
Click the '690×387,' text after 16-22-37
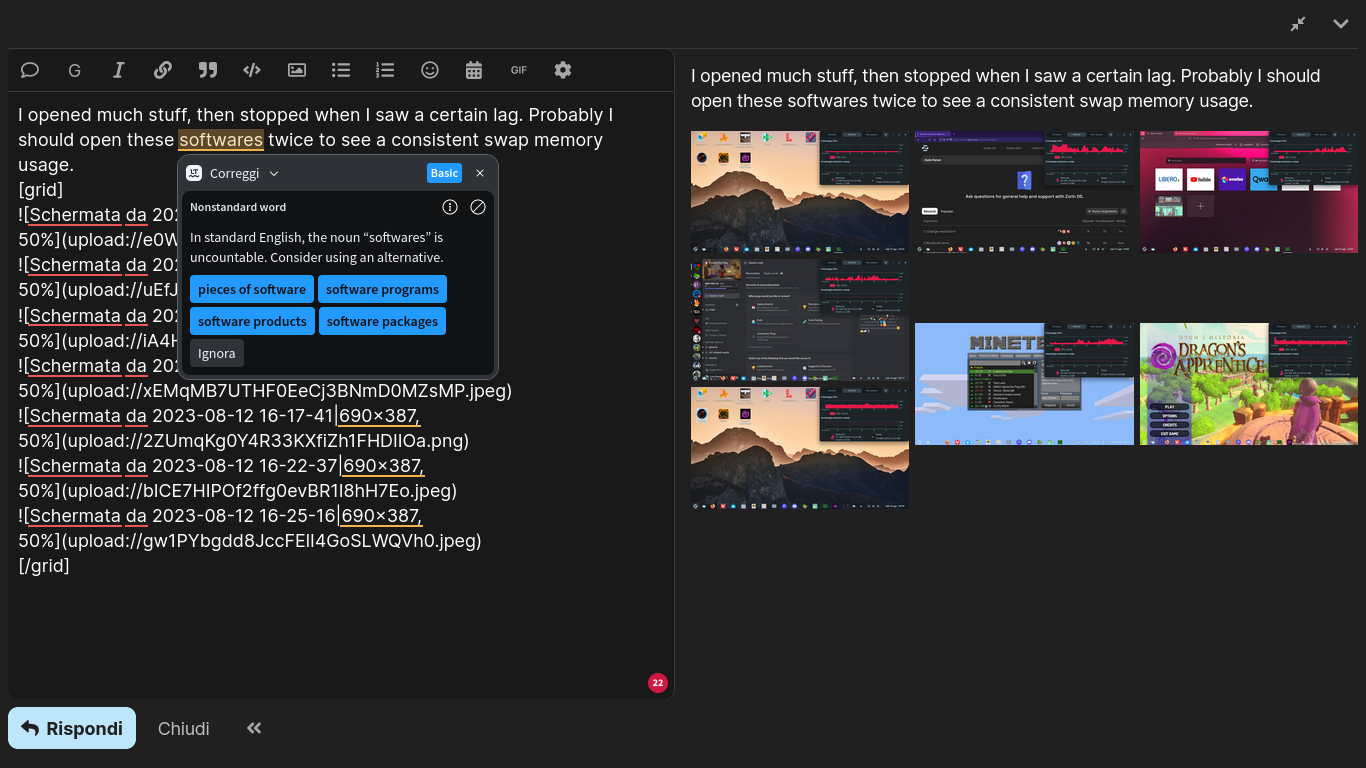coord(384,465)
